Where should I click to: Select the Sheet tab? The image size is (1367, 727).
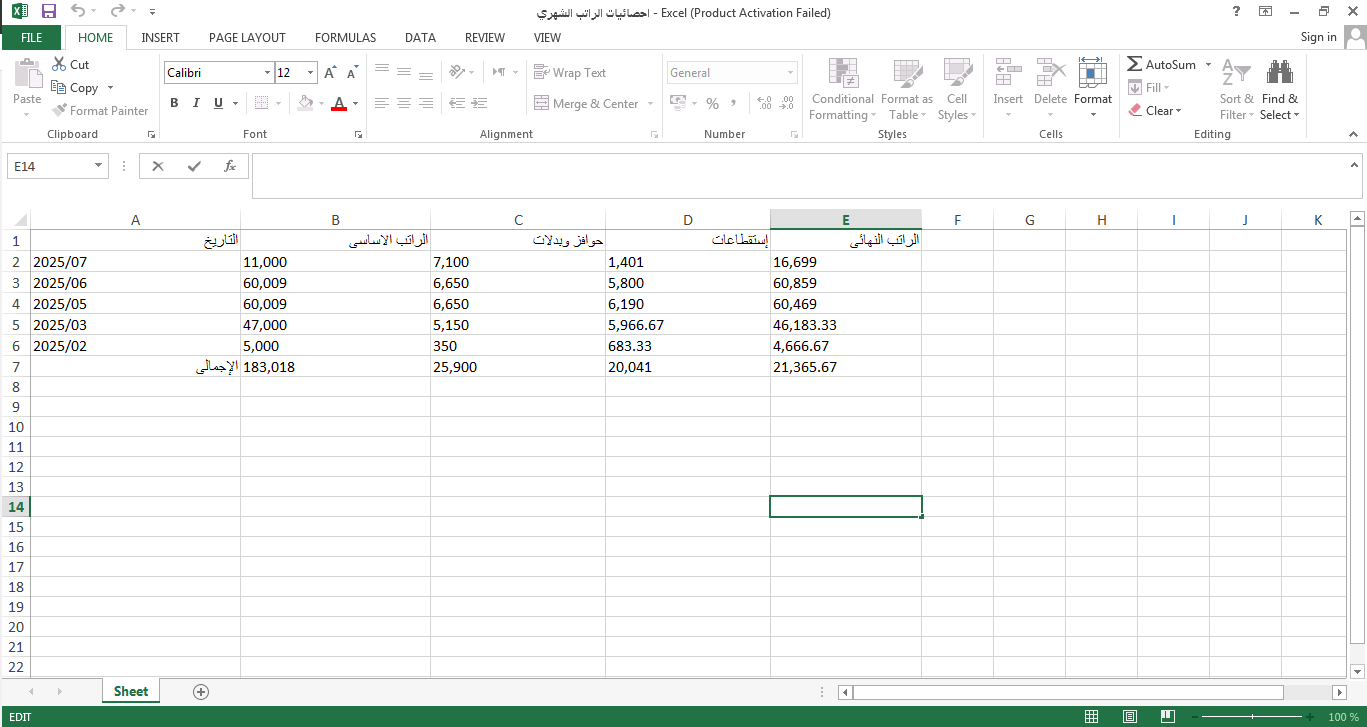click(131, 691)
